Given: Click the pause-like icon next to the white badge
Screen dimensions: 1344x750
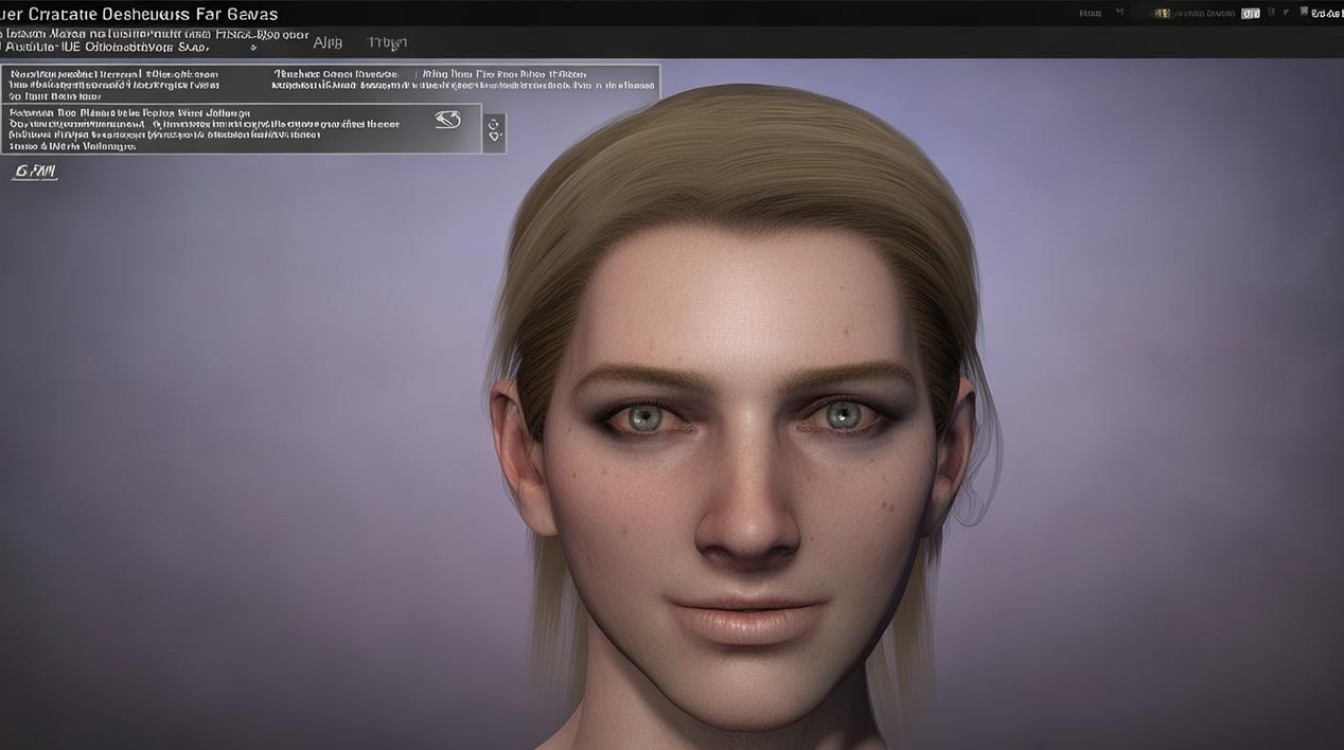Looking at the screenshot, I should tap(1271, 12).
